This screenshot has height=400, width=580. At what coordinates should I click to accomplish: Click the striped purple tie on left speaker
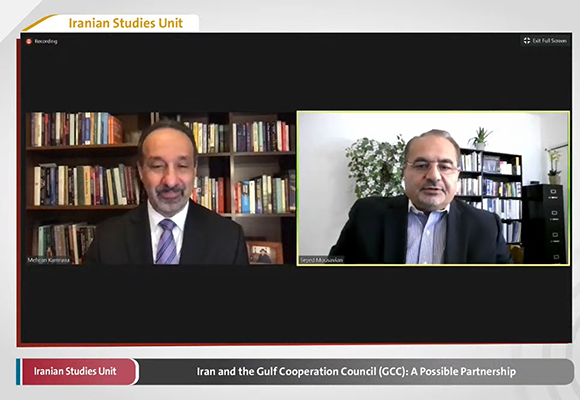pyautogui.click(x=166, y=241)
